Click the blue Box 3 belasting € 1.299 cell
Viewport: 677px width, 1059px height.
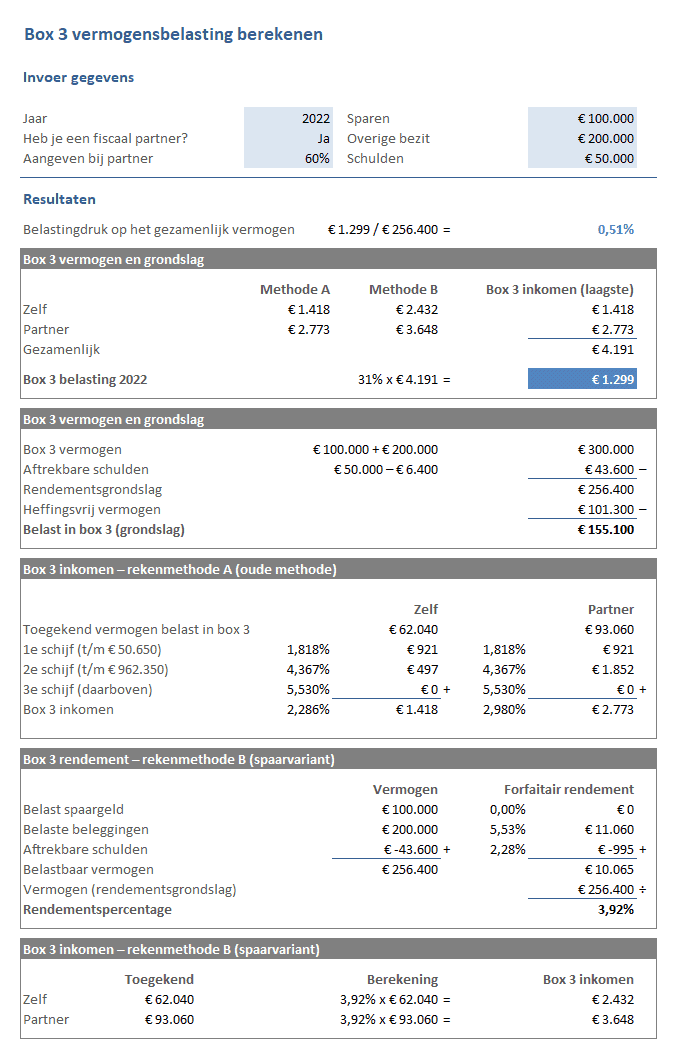point(582,379)
